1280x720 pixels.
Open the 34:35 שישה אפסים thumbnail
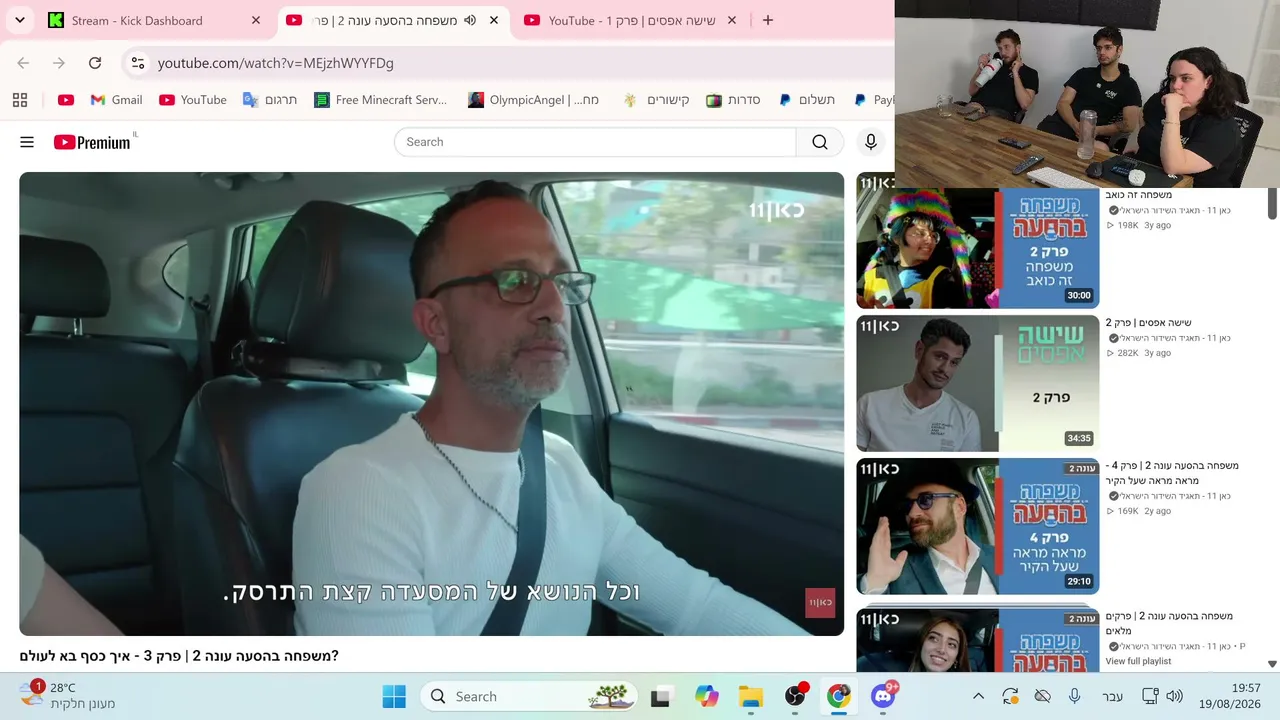(x=978, y=384)
